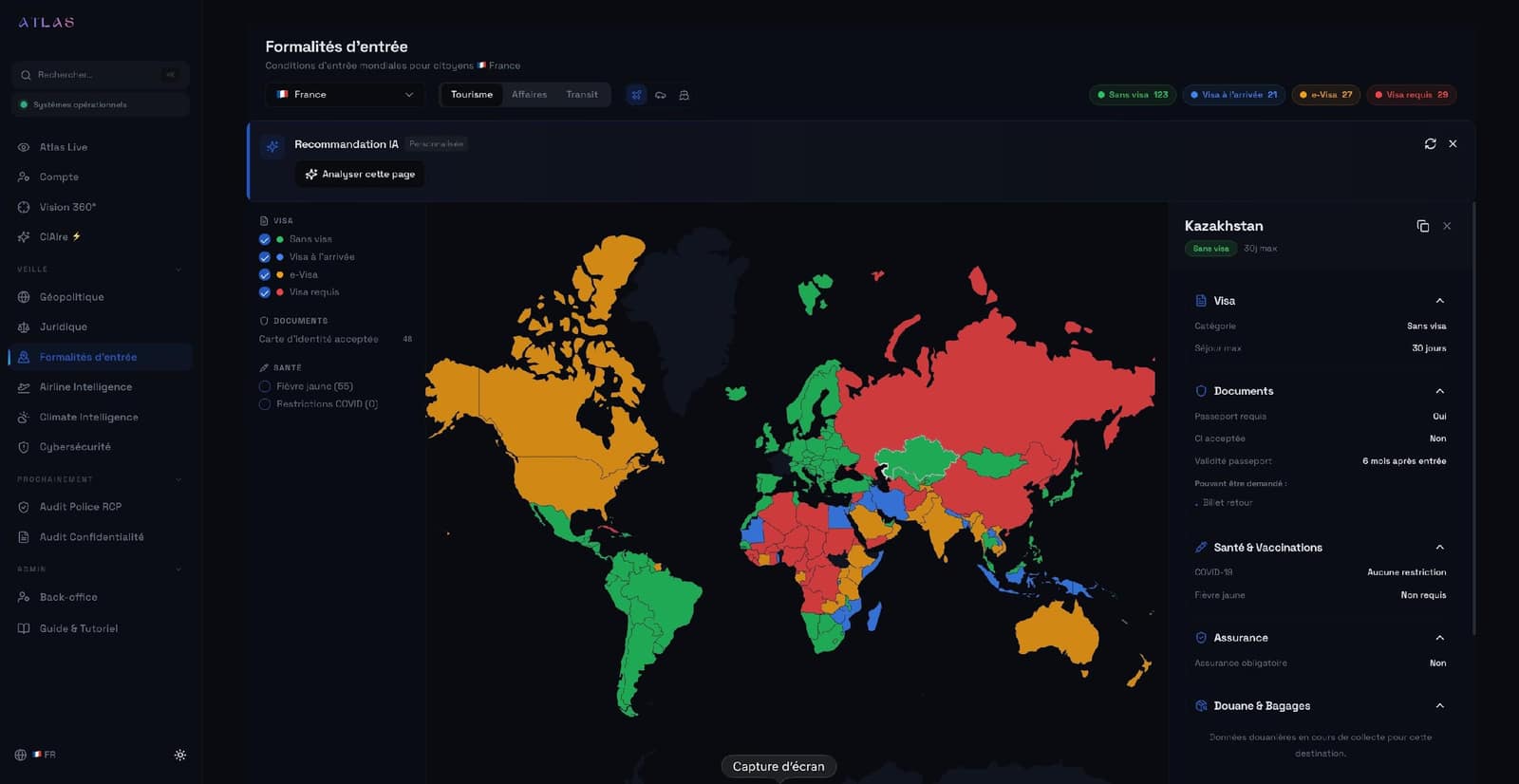Switch to the Affaires tab

(529, 95)
